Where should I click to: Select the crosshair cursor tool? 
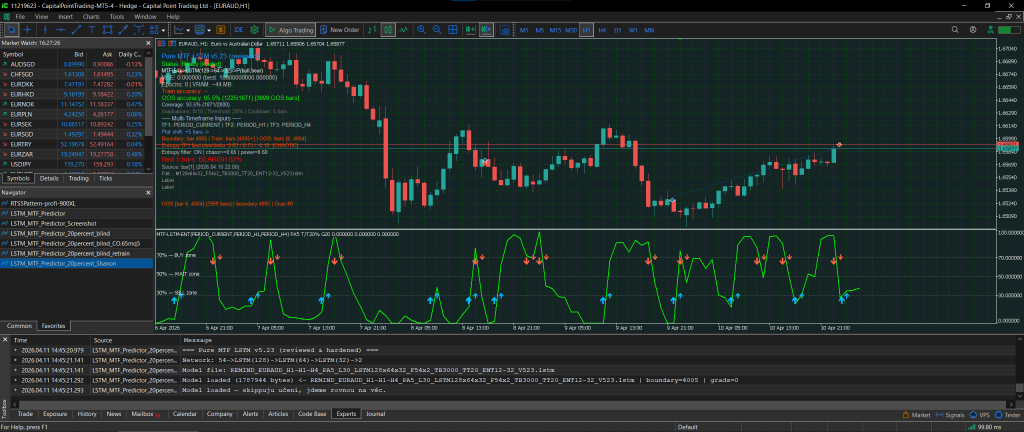(x=27, y=30)
